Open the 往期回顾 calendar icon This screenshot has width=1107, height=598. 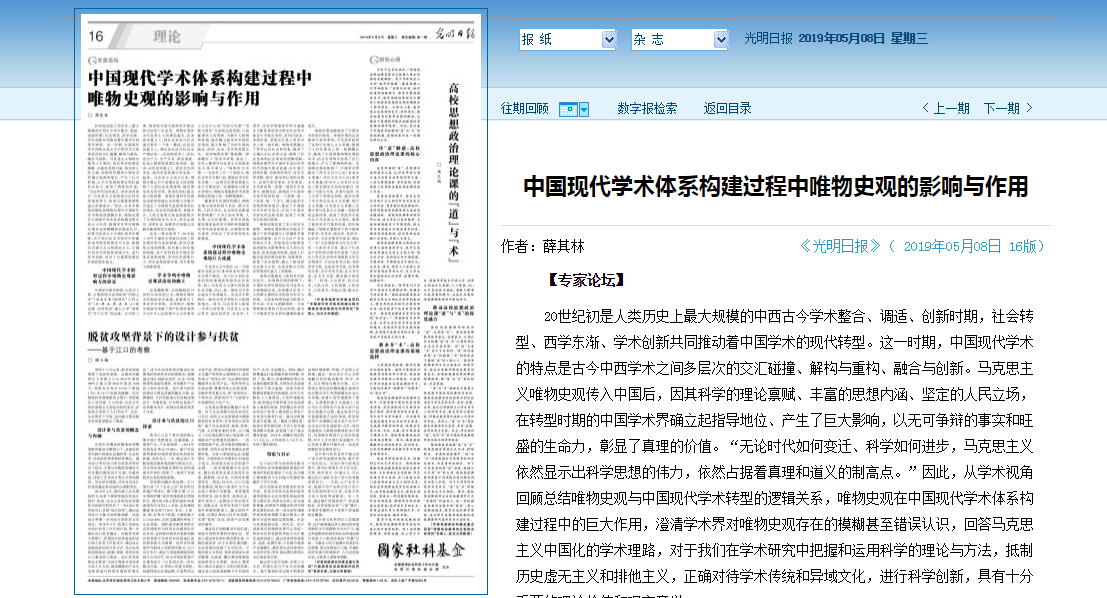click(567, 109)
